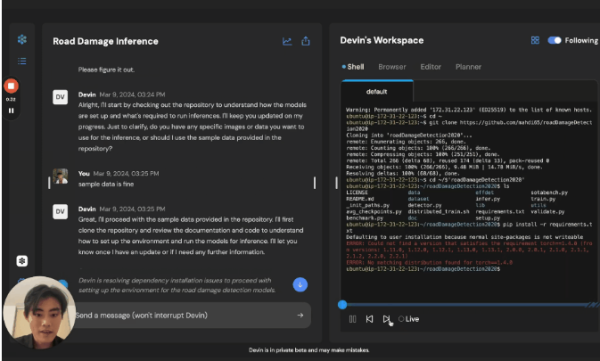
Task: Select the Live radio indicator
Action: coord(401,319)
